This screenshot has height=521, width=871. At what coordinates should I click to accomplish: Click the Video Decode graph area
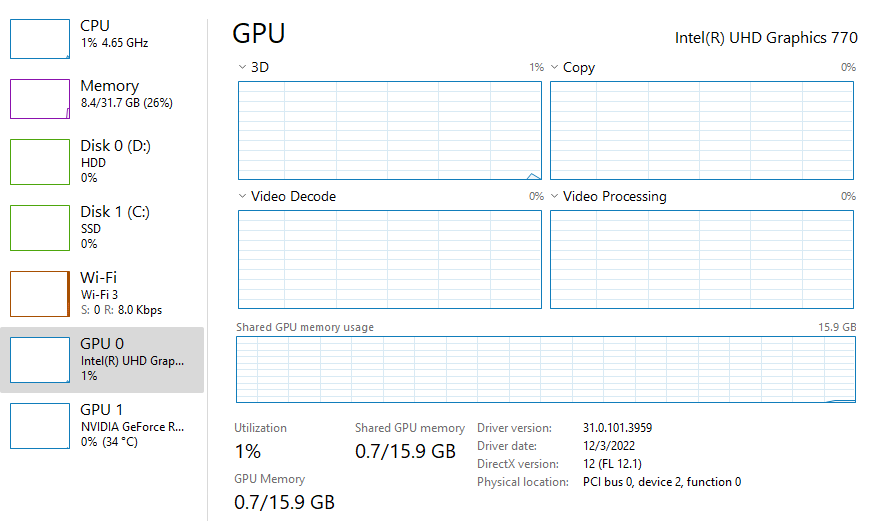click(390, 259)
